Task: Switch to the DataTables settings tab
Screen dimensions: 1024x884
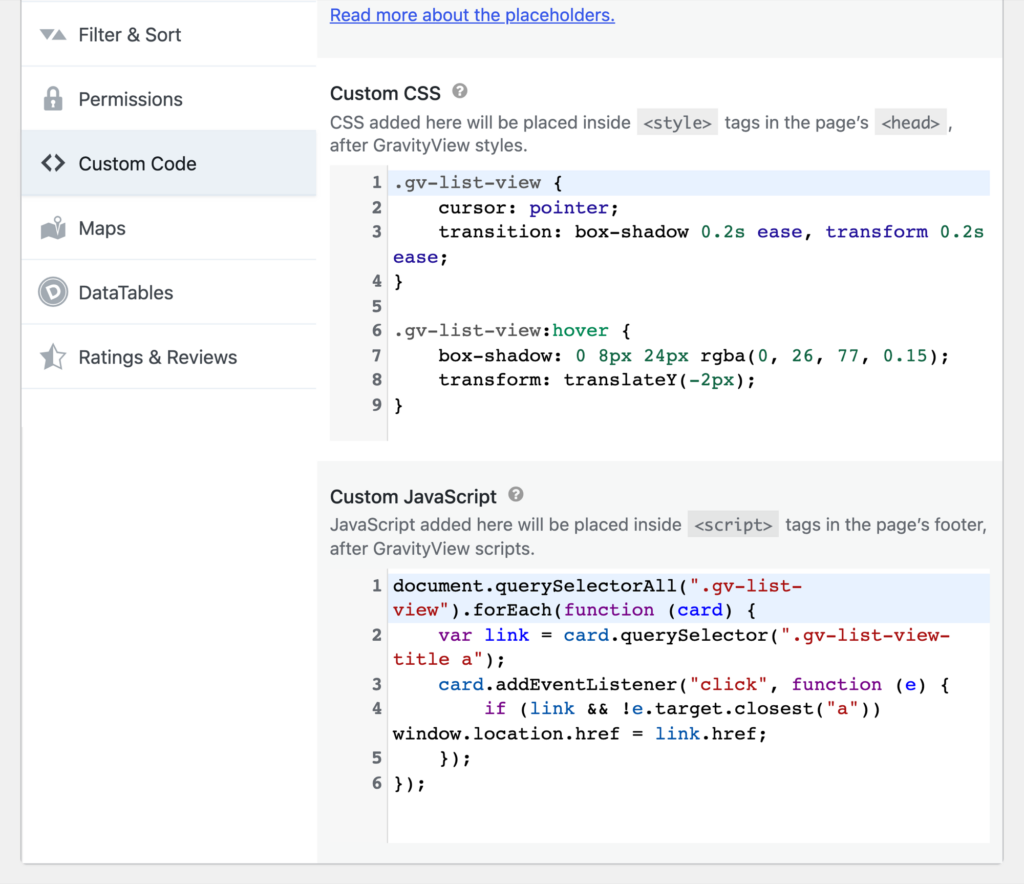Action: (x=169, y=292)
